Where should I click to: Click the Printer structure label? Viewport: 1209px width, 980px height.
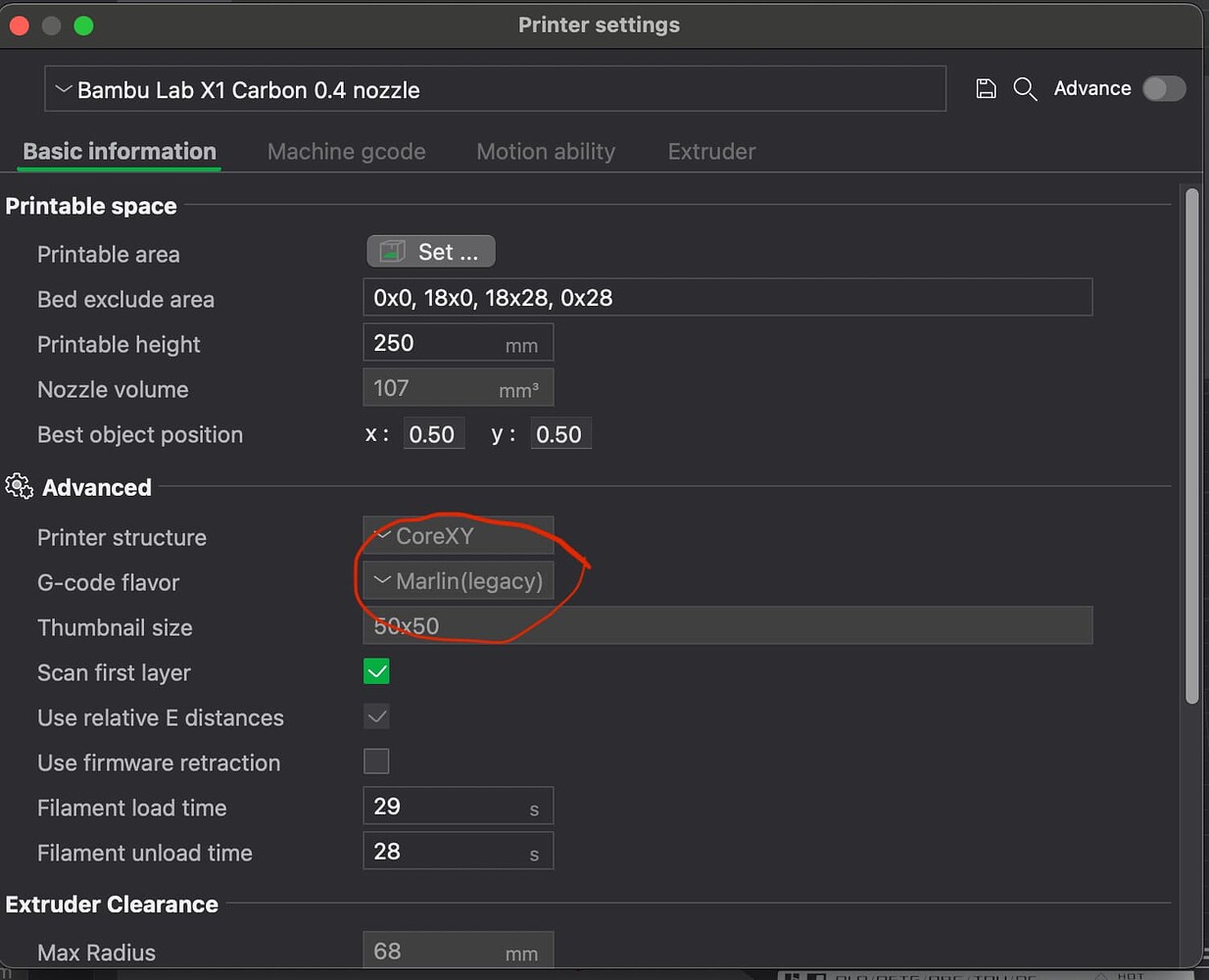pos(121,538)
